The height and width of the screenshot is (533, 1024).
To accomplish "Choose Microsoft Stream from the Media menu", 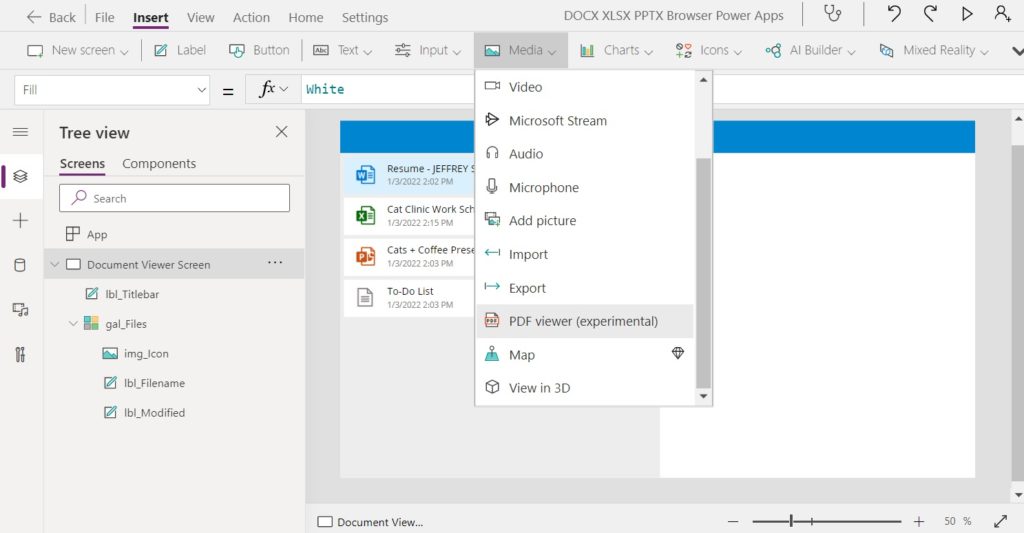I will pyautogui.click(x=584, y=121).
